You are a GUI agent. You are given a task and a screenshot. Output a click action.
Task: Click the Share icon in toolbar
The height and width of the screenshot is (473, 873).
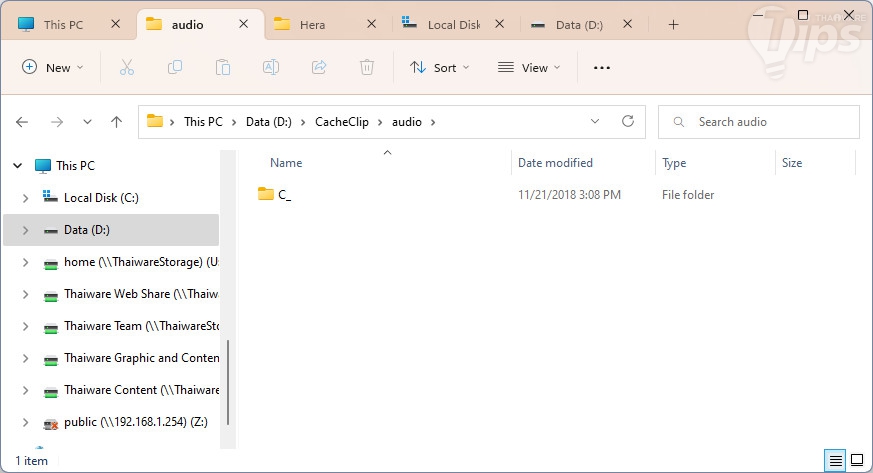pyautogui.click(x=318, y=68)
